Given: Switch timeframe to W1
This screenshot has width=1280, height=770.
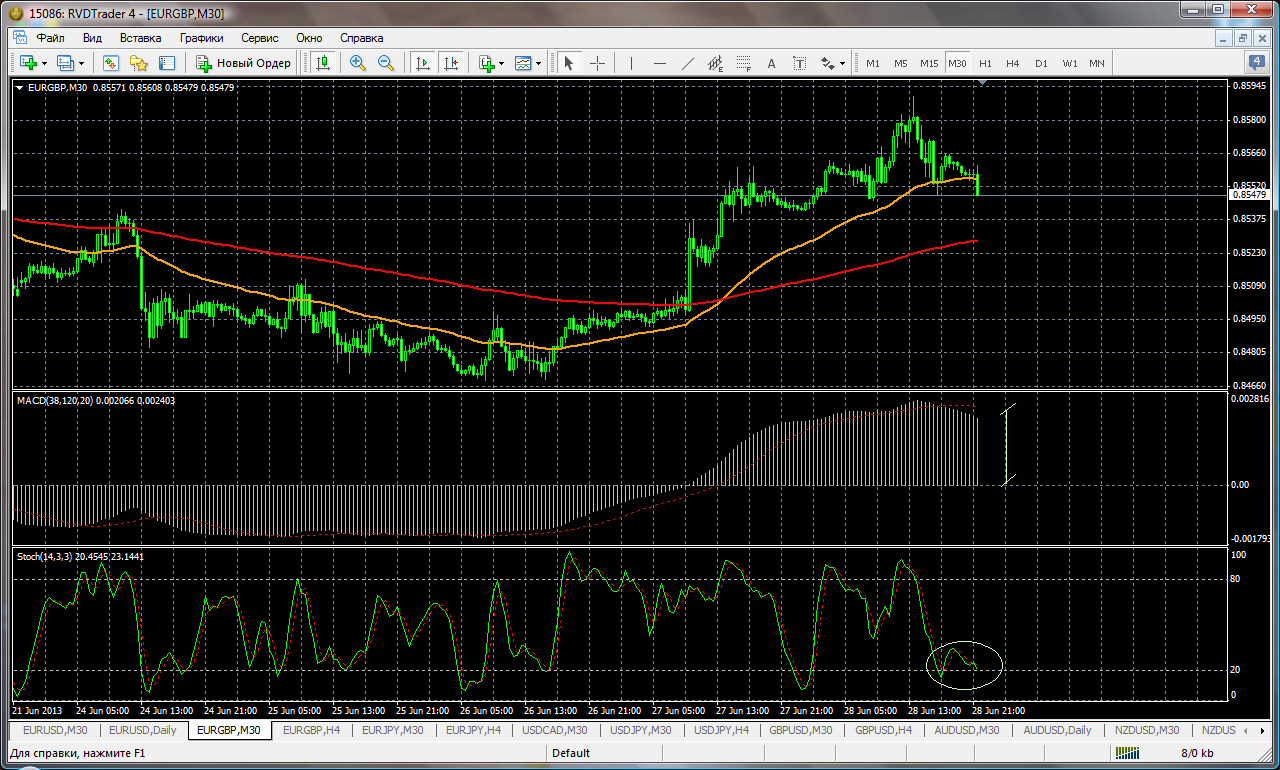Looking at the screenshot, I should click(x=1069, y=63).
